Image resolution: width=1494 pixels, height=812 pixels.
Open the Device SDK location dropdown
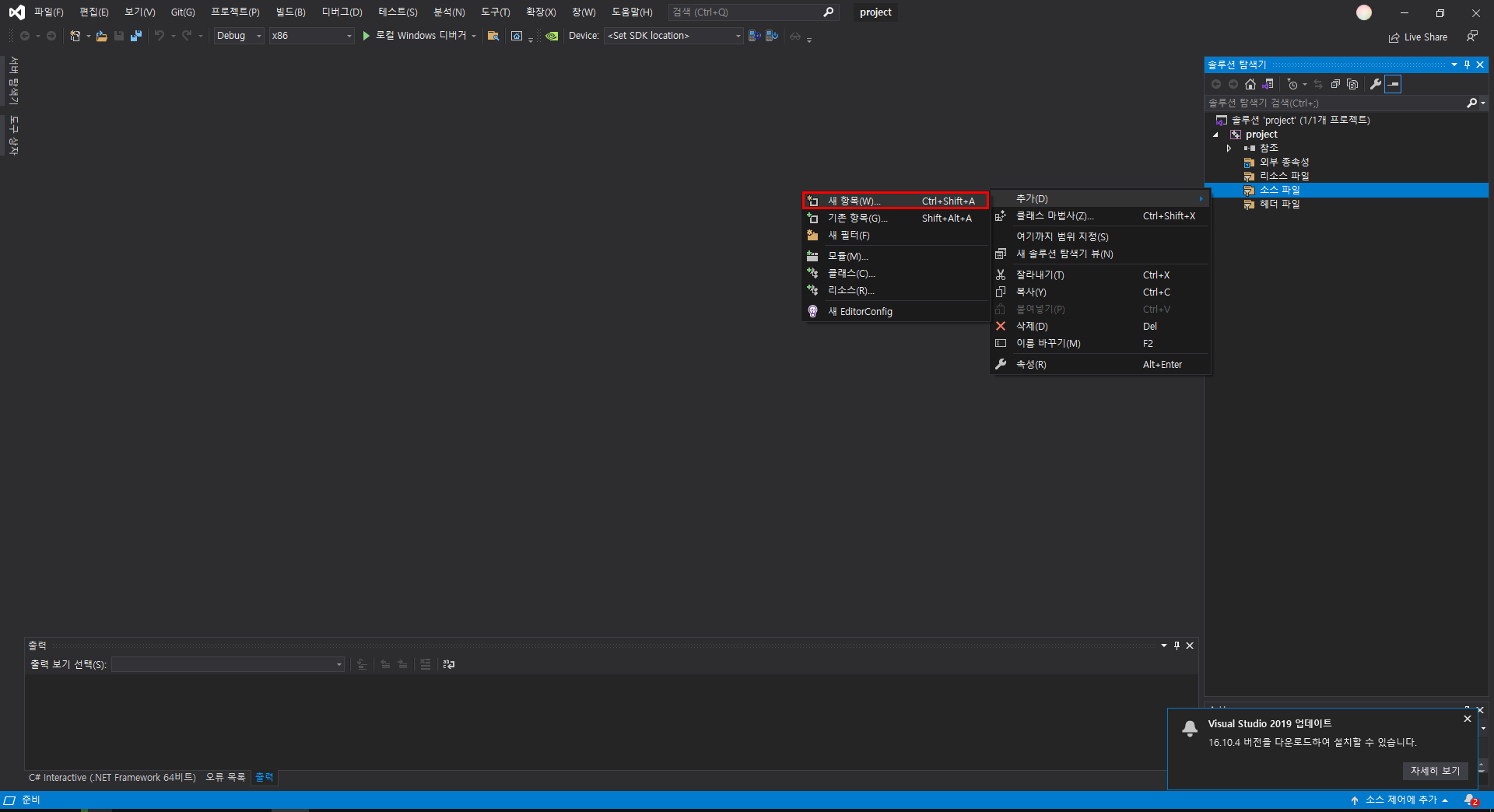pos(673,36)
